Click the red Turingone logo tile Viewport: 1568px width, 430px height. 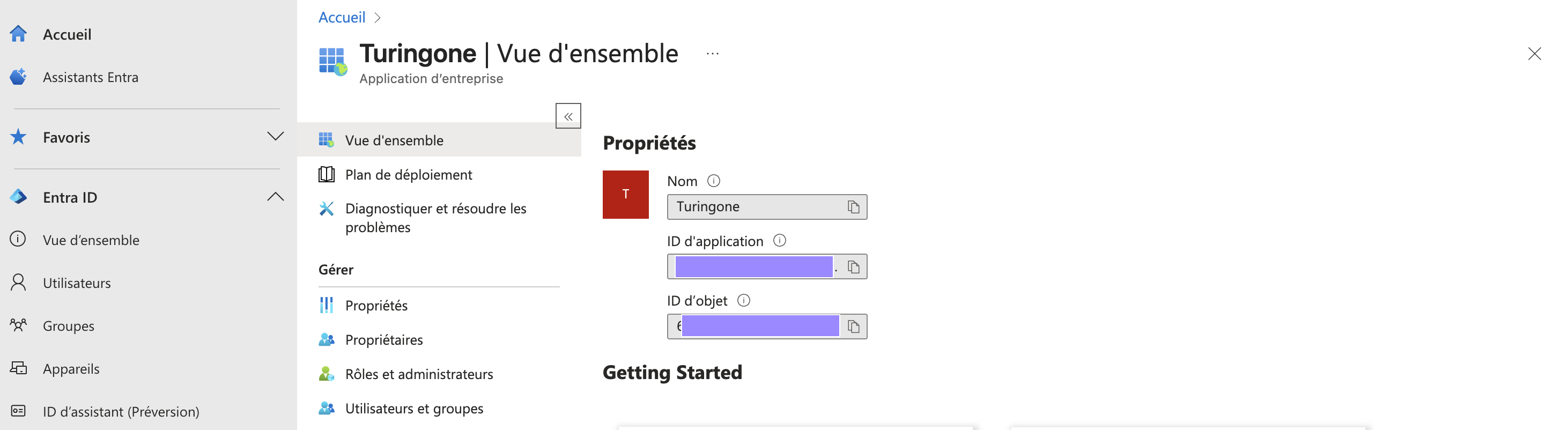pyautogui.click(x=625, y=194)
